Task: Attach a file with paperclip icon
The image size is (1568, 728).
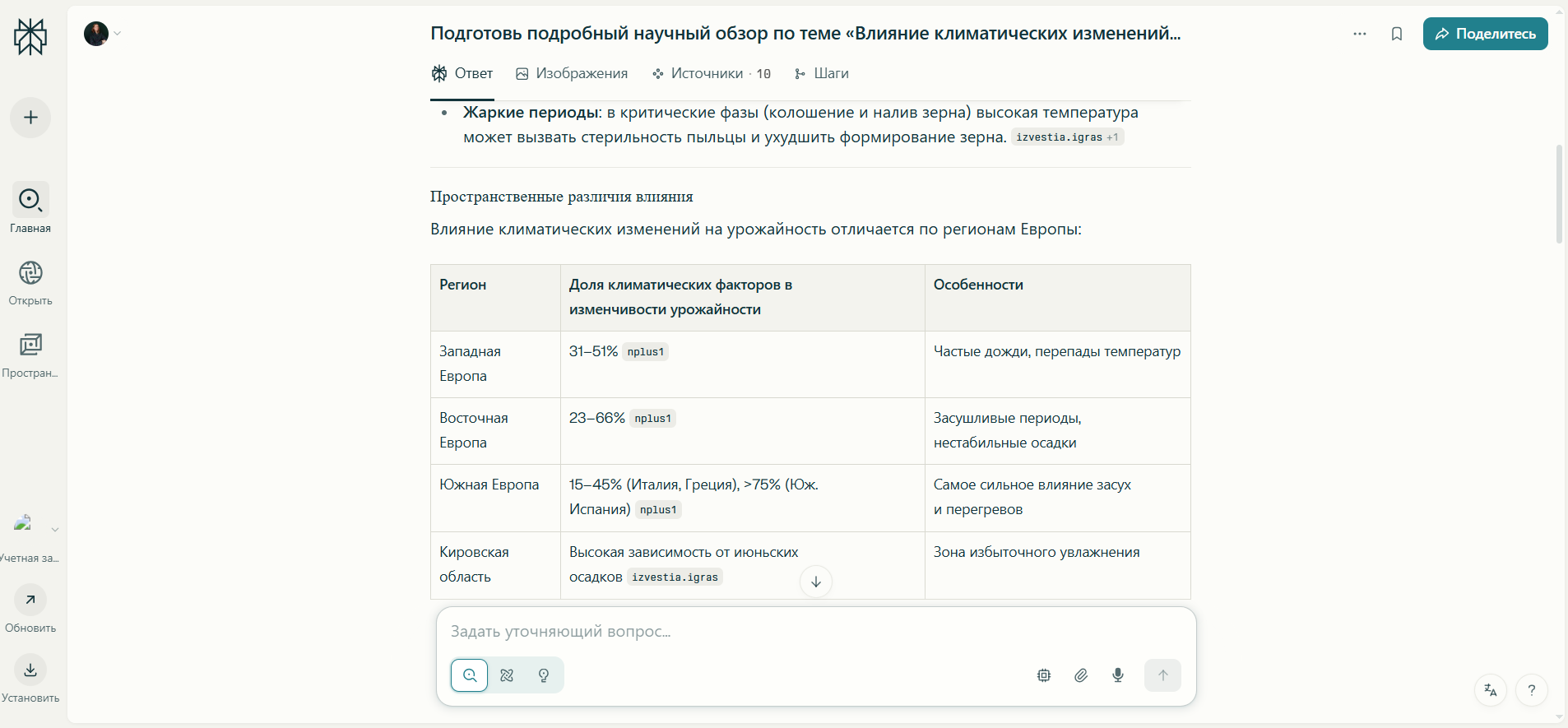Action: click(1081, 675)
